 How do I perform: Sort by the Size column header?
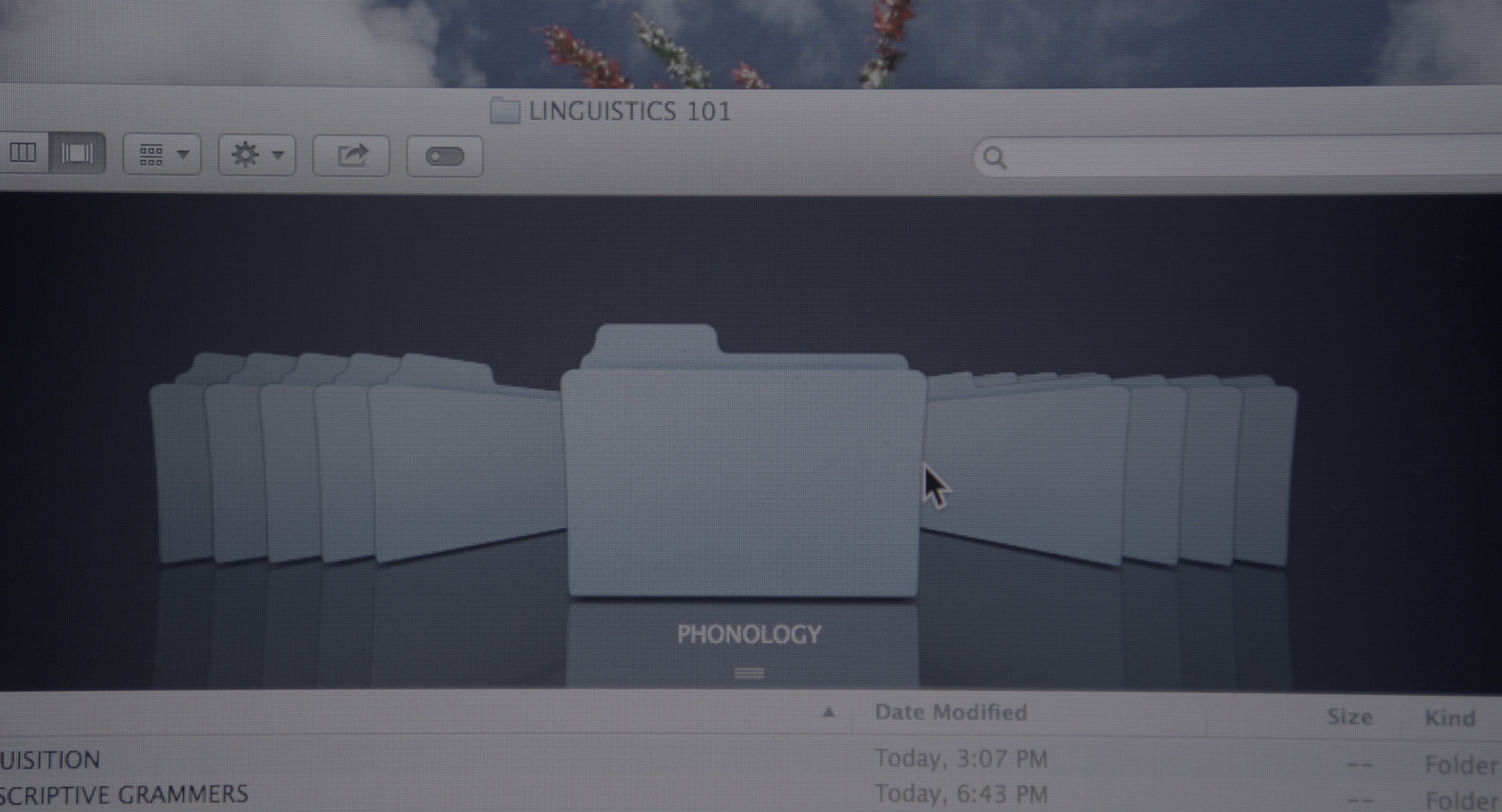coord(1349,717)
